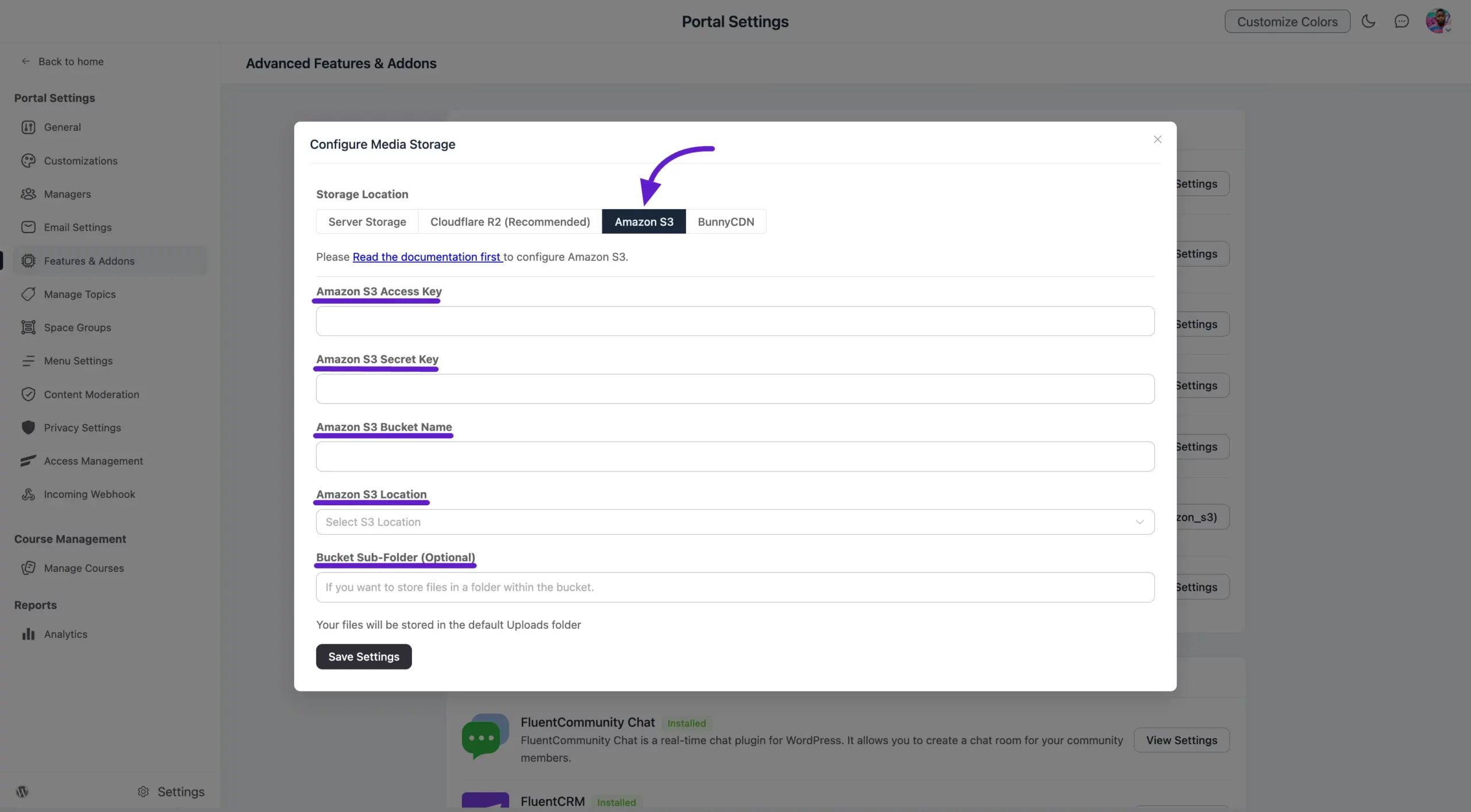Click the Incoming Webhook icon
The image size is (1471, 812).
tap(28, 494)
